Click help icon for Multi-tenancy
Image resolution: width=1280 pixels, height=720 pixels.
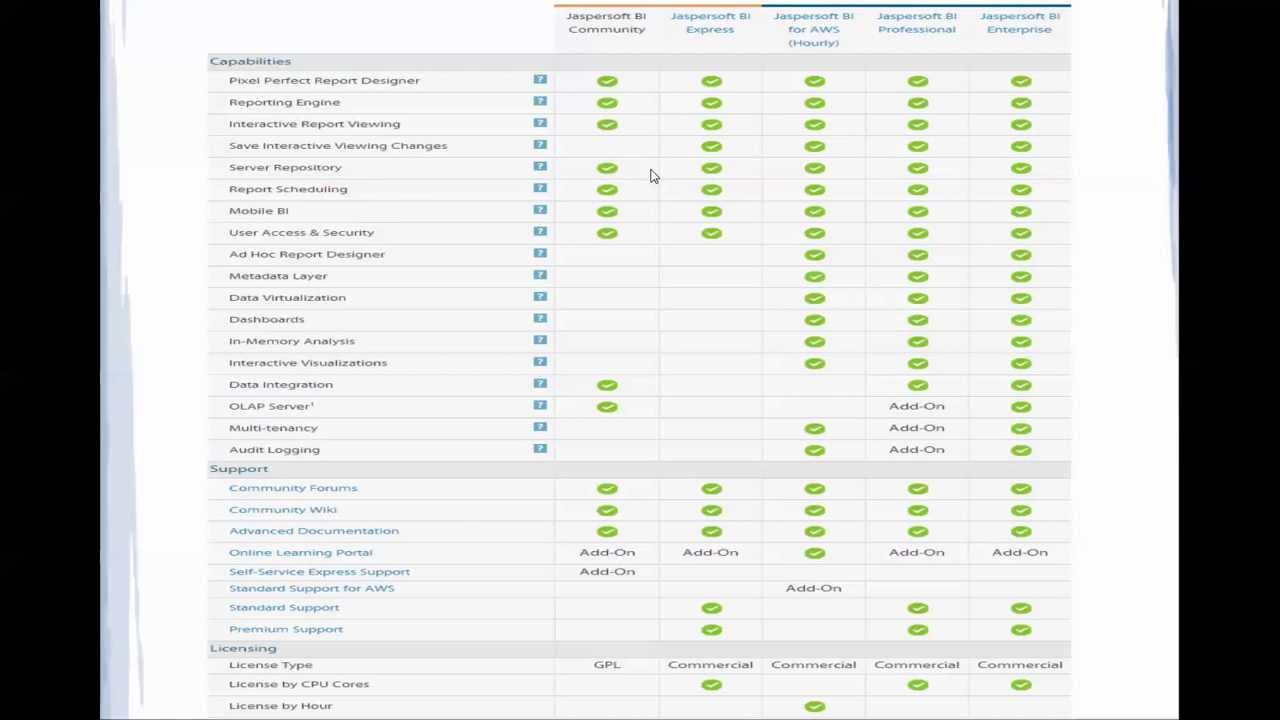540,427
